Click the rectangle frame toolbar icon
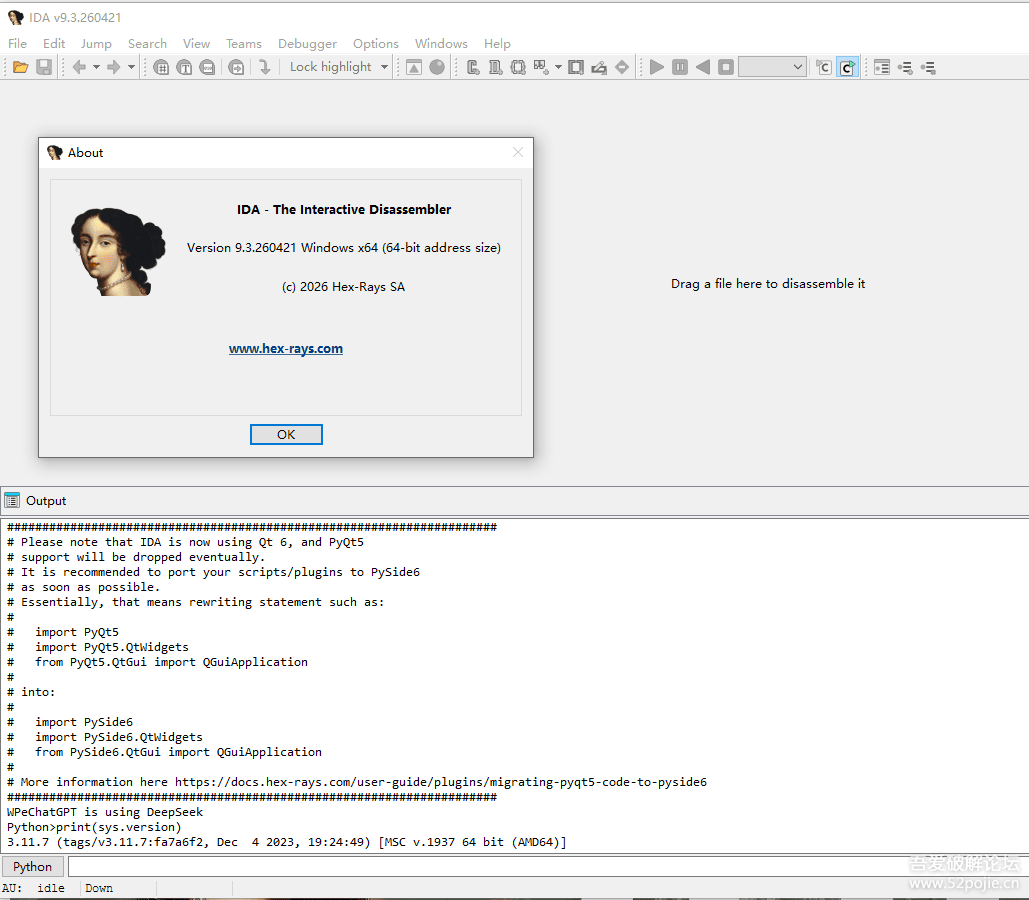This screenshot has height=900, width=1029. tap(576, 67)
